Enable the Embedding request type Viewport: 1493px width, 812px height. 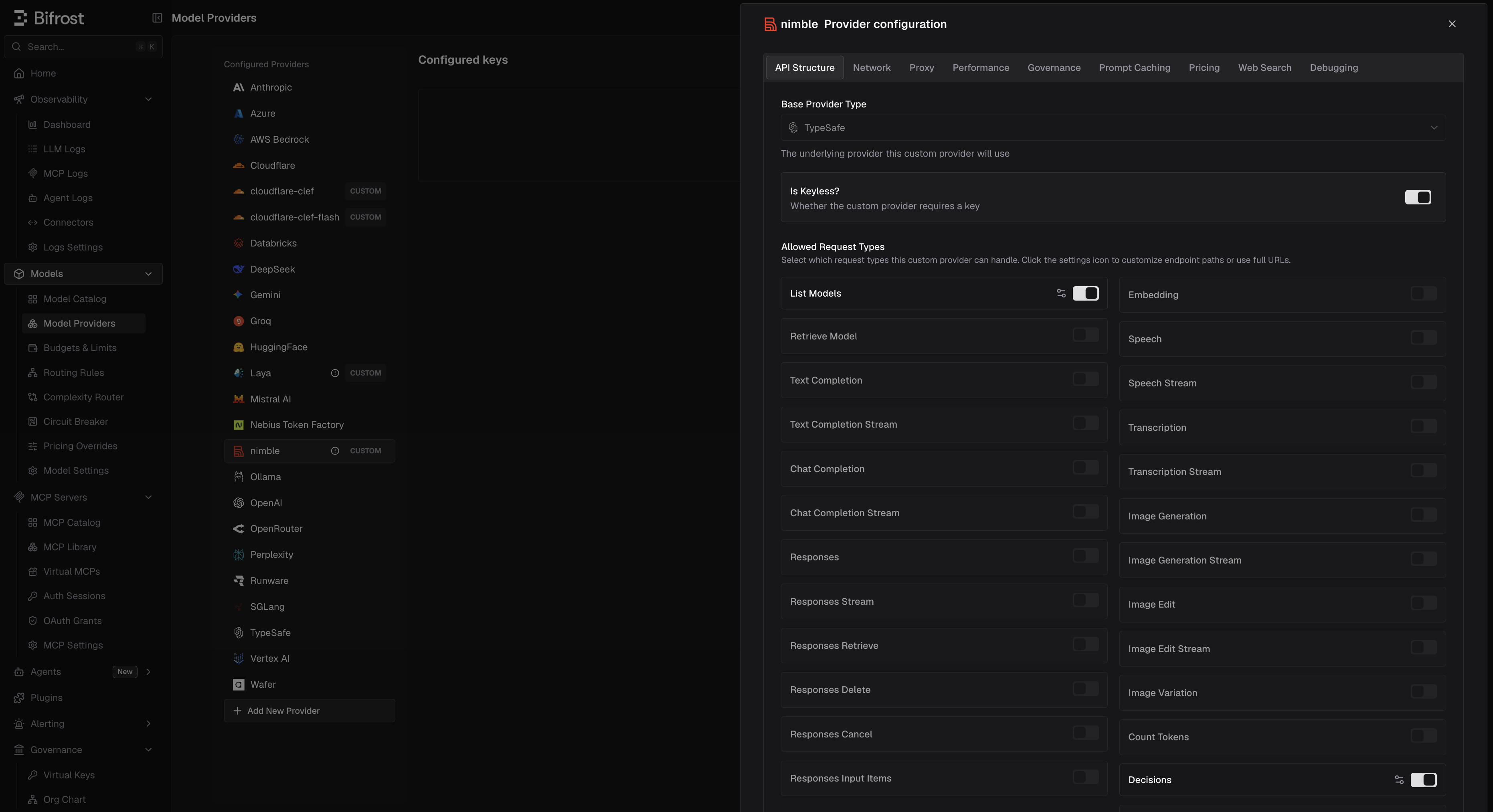pos(1424,293)
